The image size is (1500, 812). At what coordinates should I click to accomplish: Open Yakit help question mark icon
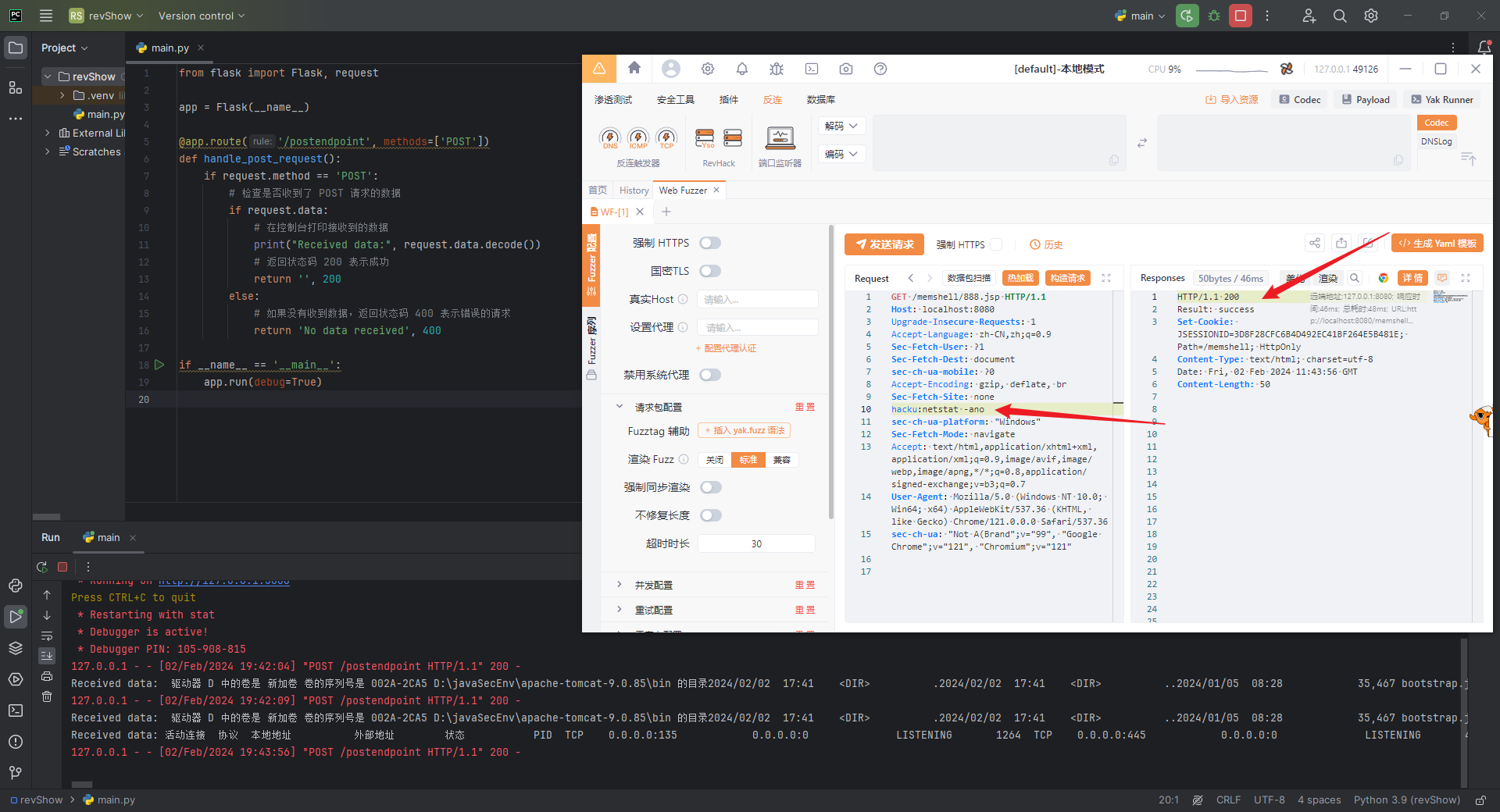click(x=880, y=69)
